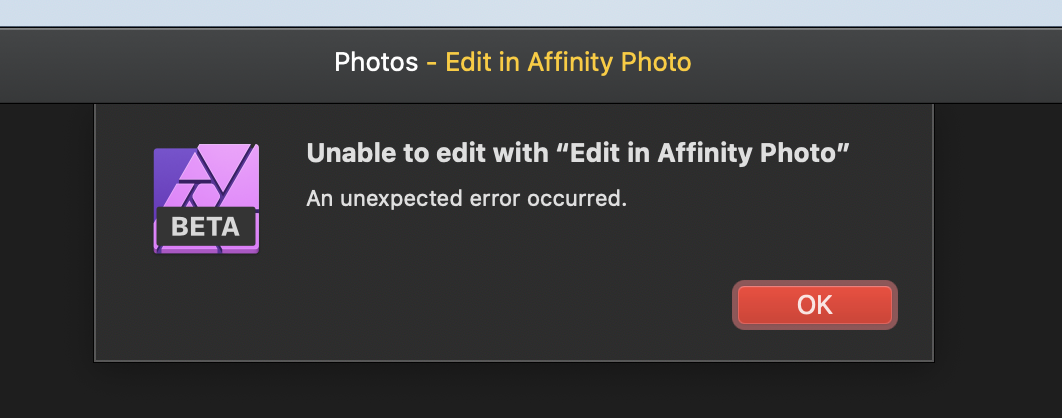Click the title bar area left of "Photos"
The image size is (1062, 418).
point(163,65)
